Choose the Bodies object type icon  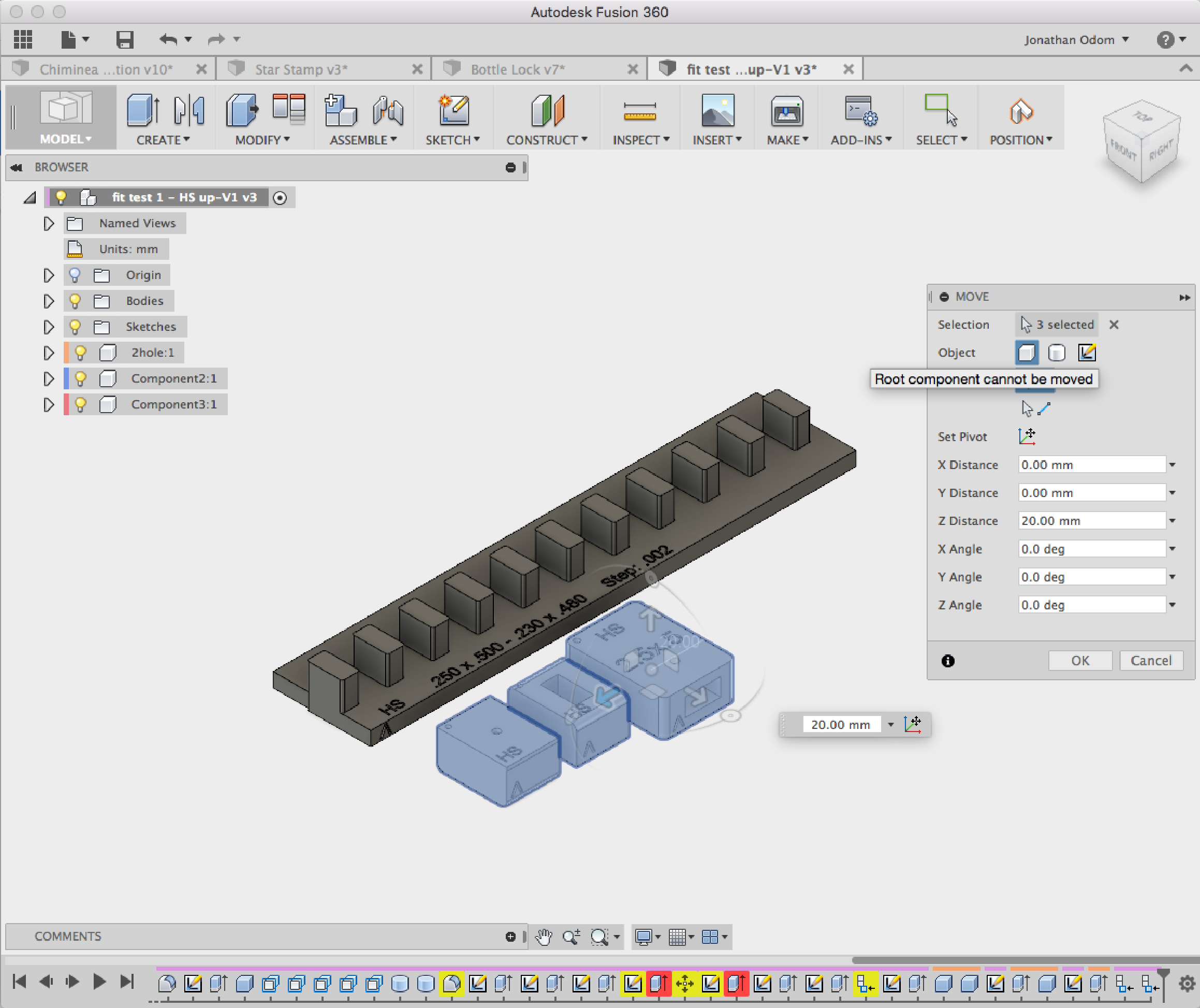click(x=1056, y=353)
